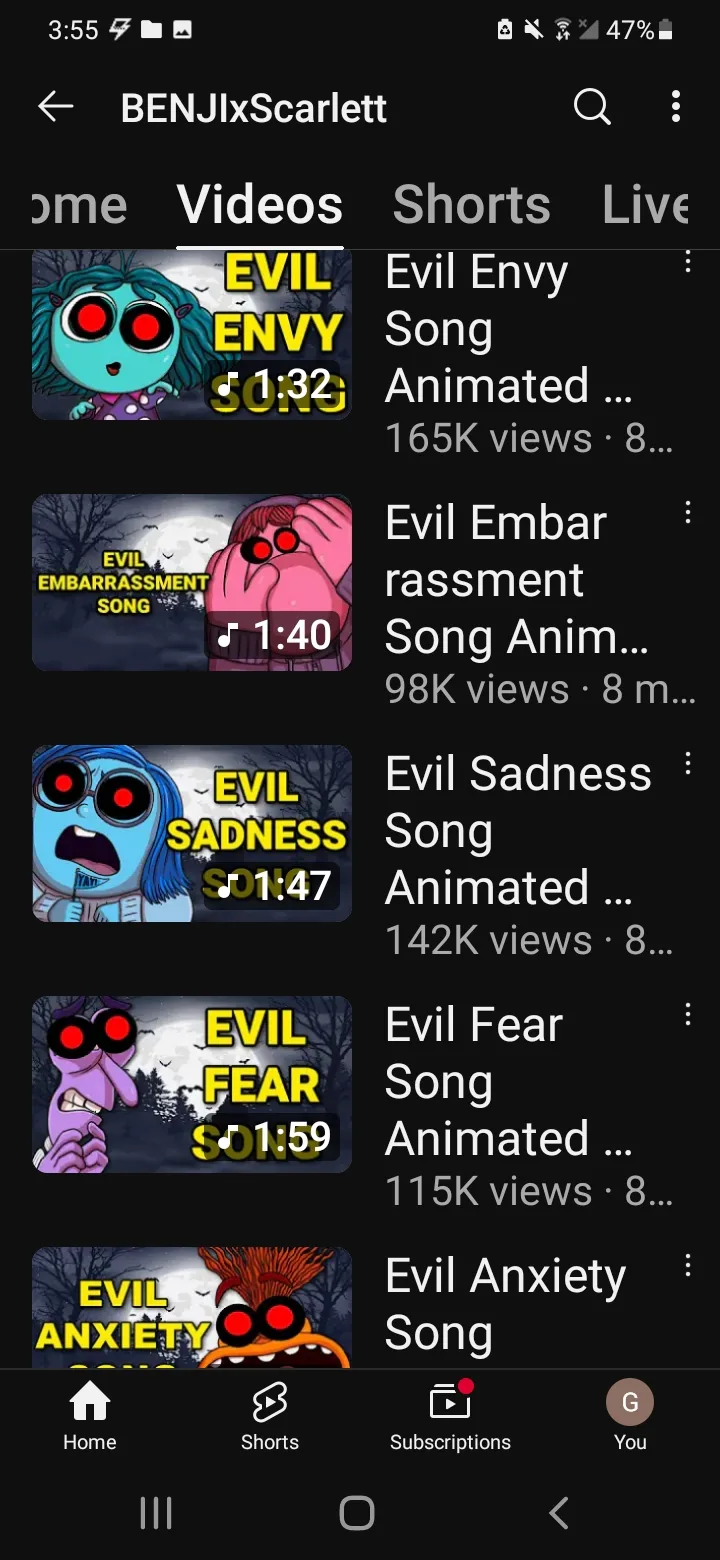Open options for Evil Anxiety Song video
The width and height of the screenshot is (720, 1560).
tap(687, 1266)
